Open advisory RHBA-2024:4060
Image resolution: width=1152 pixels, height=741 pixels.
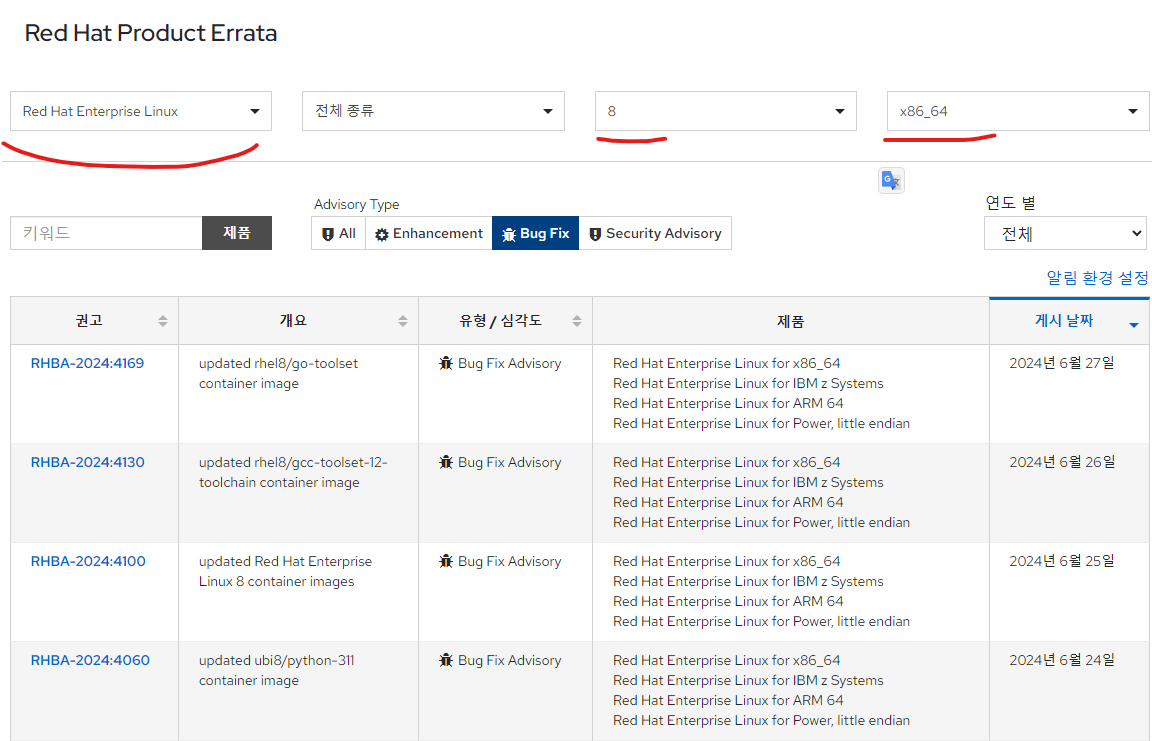pyautogui.click(x=90, y=660)
